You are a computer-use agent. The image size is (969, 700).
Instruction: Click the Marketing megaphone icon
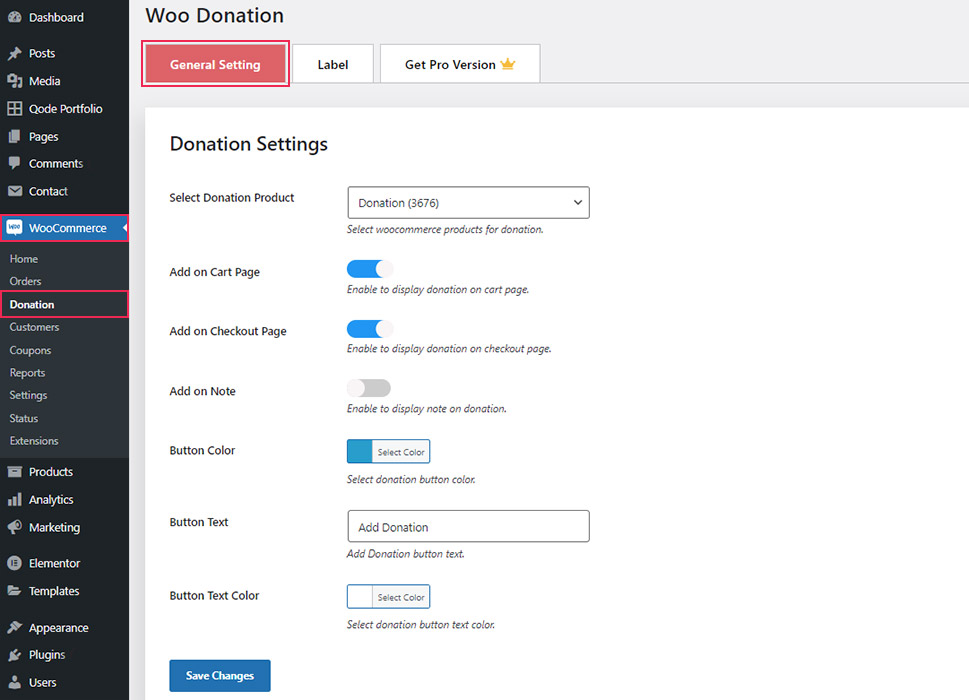pyautogui.click(x=14, y=527)
